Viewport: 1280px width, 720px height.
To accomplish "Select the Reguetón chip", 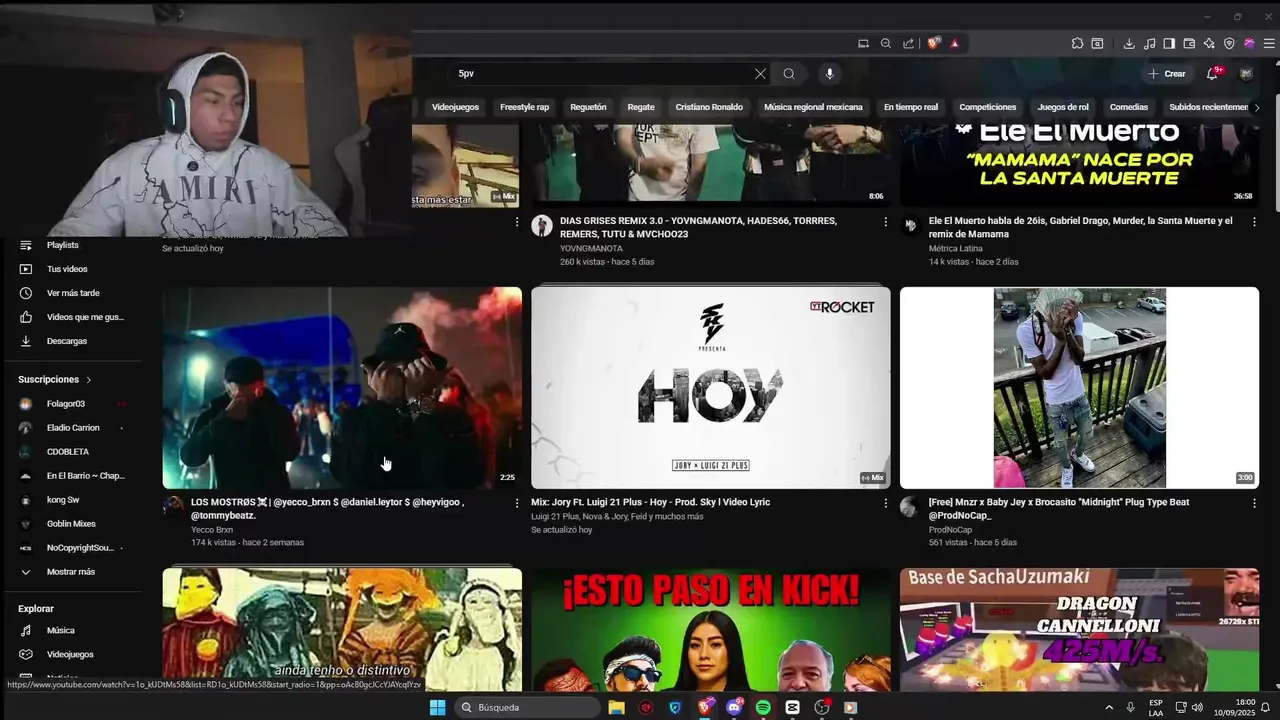I will tap(588, 107).
